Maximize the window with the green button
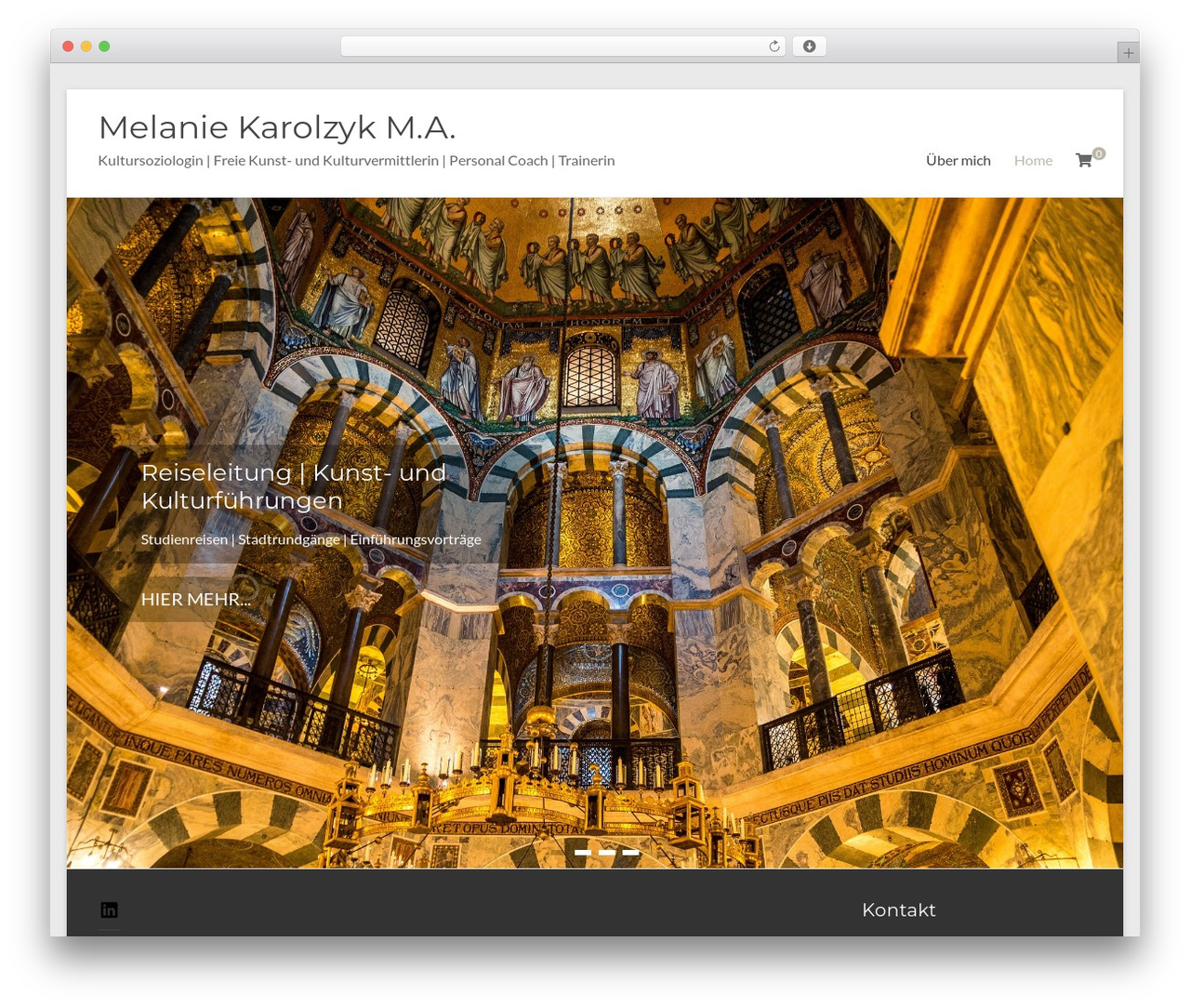This screenshot has height=1008, width=1190. coord(104,46)
